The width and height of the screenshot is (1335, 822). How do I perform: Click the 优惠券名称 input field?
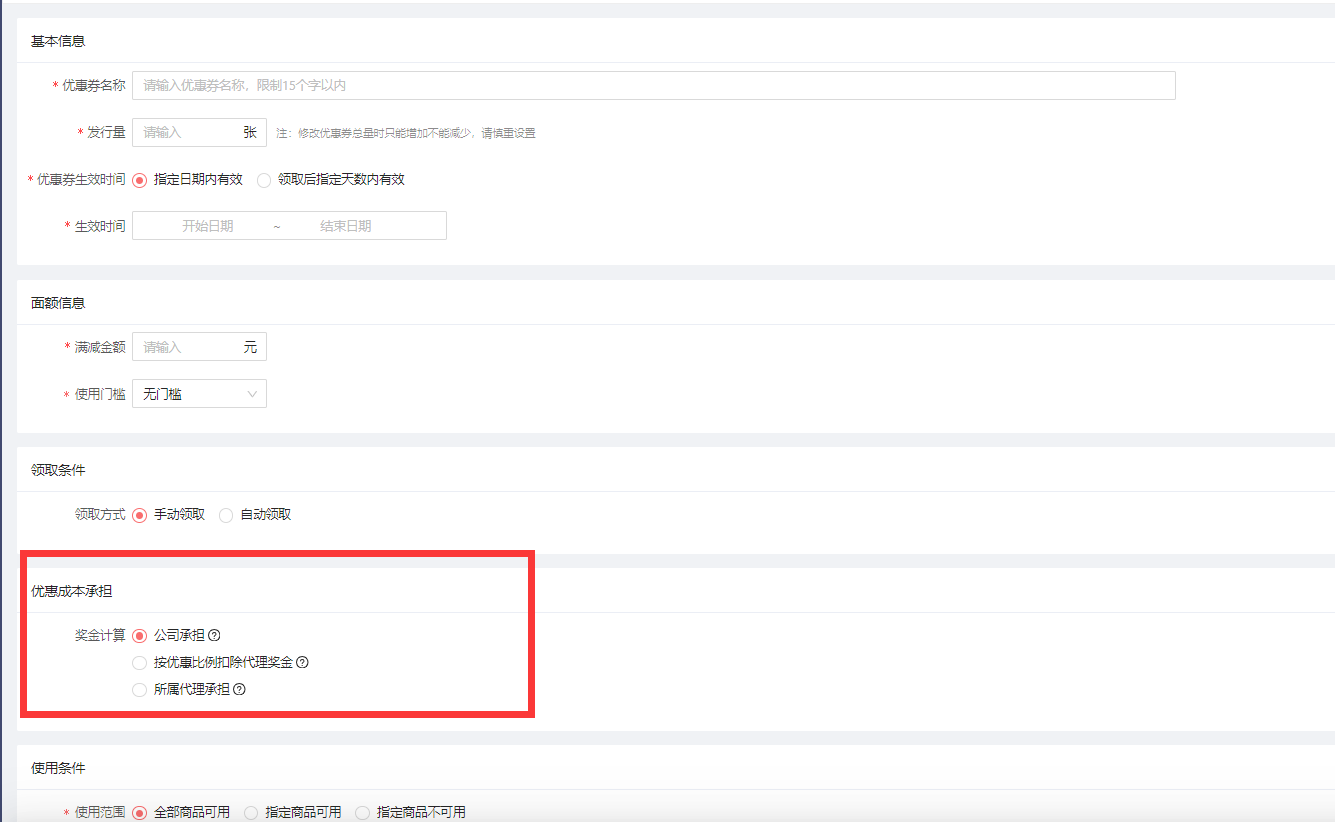click(653, 86)
